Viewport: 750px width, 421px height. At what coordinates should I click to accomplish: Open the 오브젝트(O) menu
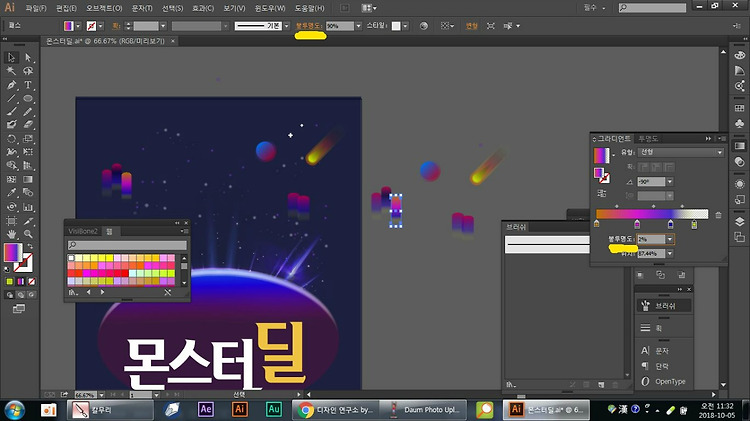tap(104, 8)
